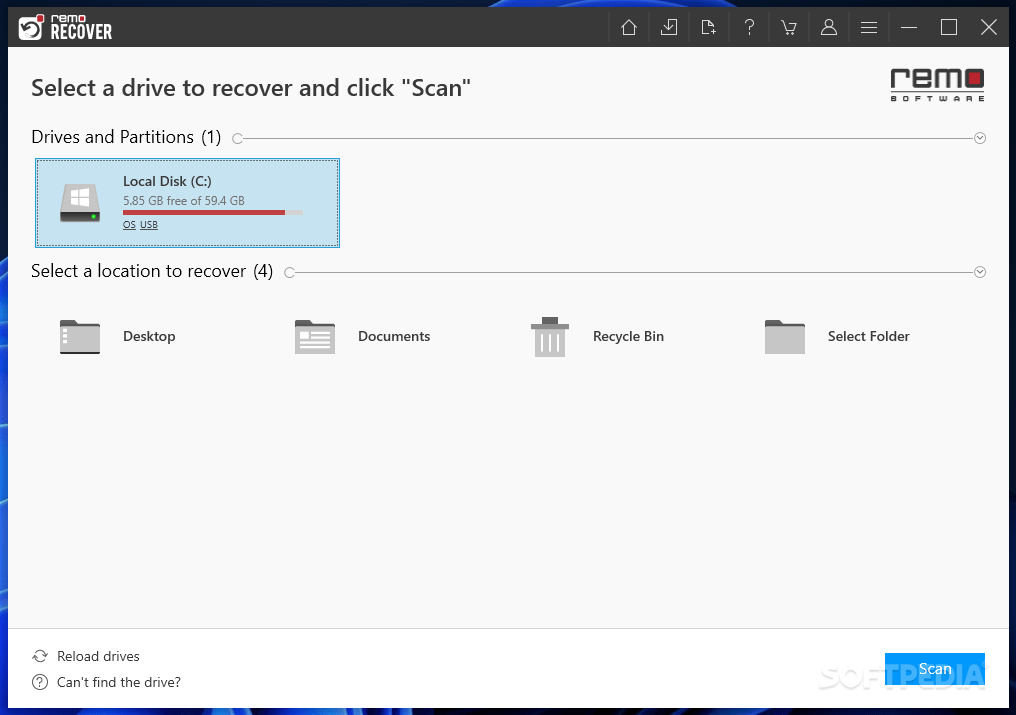
Task: Open the Home screen icon
Action: pyautogui.click(x=628, y=27)
